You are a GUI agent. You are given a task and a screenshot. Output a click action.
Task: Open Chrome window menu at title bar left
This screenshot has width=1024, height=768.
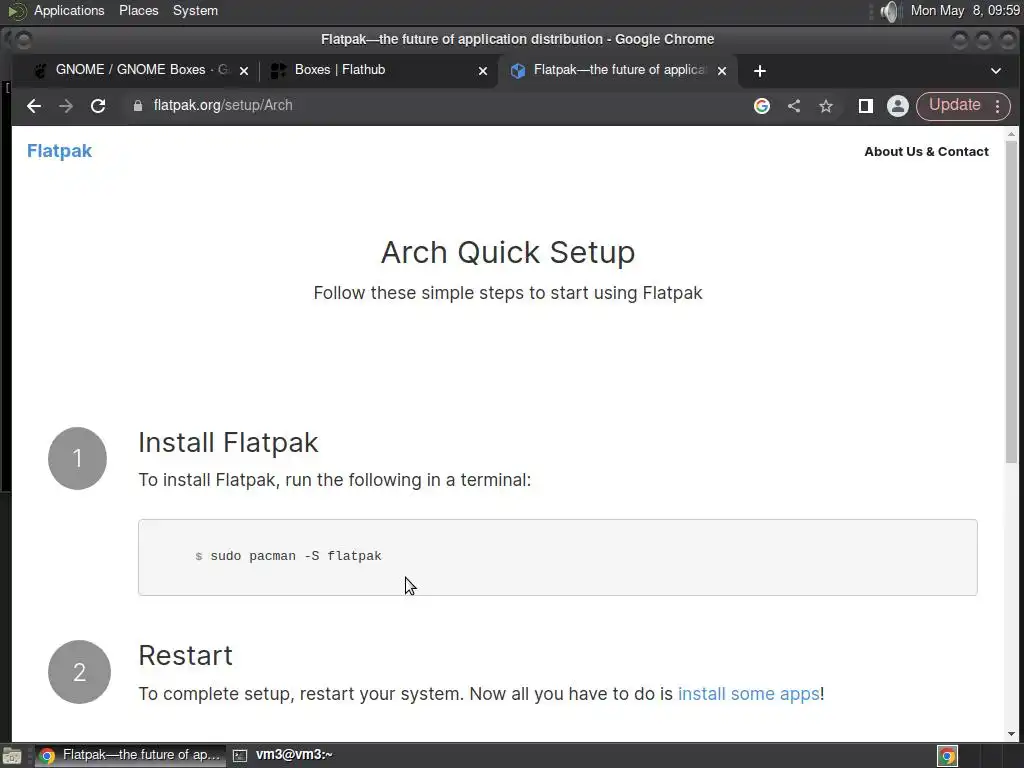coord(23,40)
